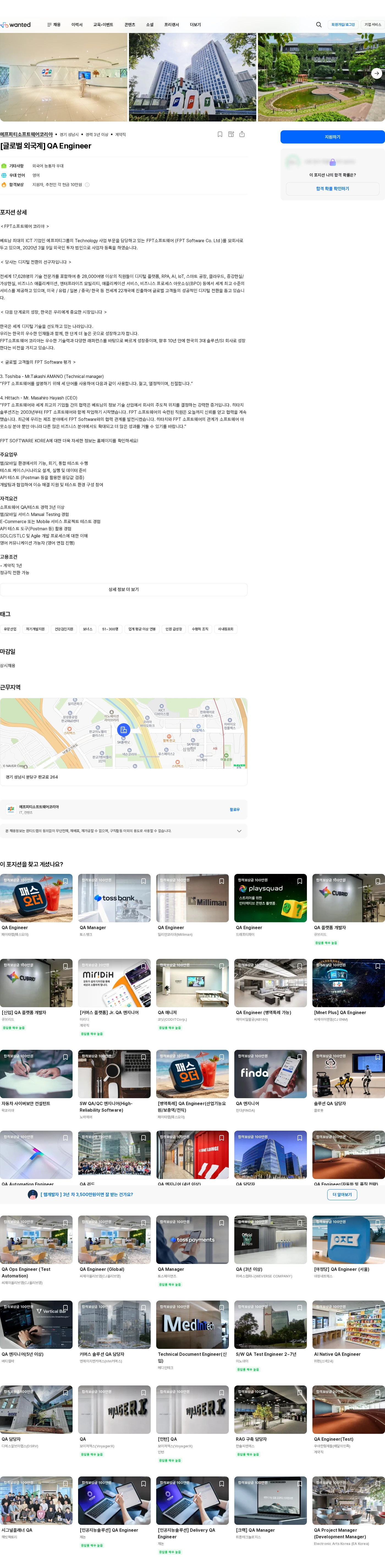Open the hamburger menu icon beside 채용
The image size is (385, 1568).
pyautogui.click(x=49, y=25)
